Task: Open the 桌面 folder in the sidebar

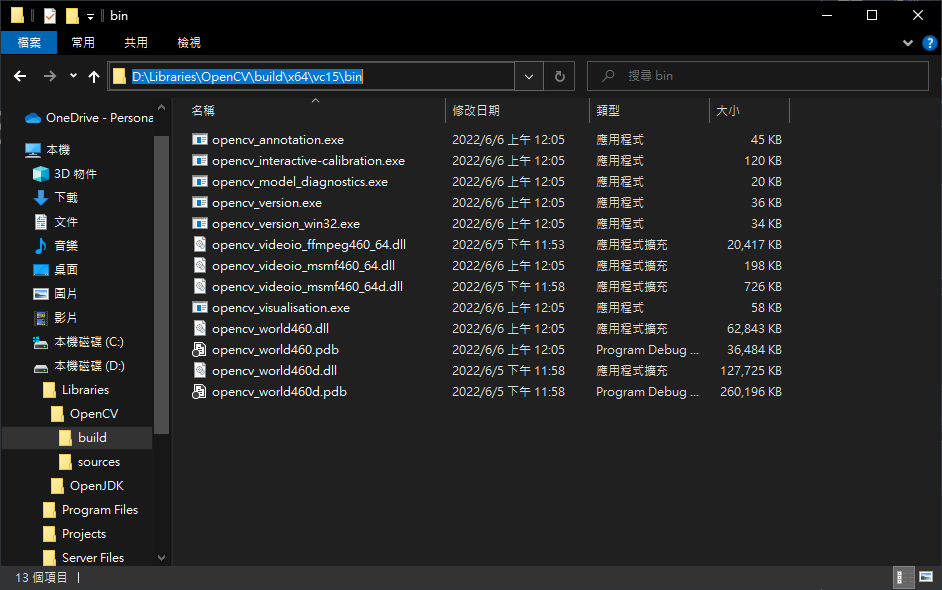Action: click(55, 270)
